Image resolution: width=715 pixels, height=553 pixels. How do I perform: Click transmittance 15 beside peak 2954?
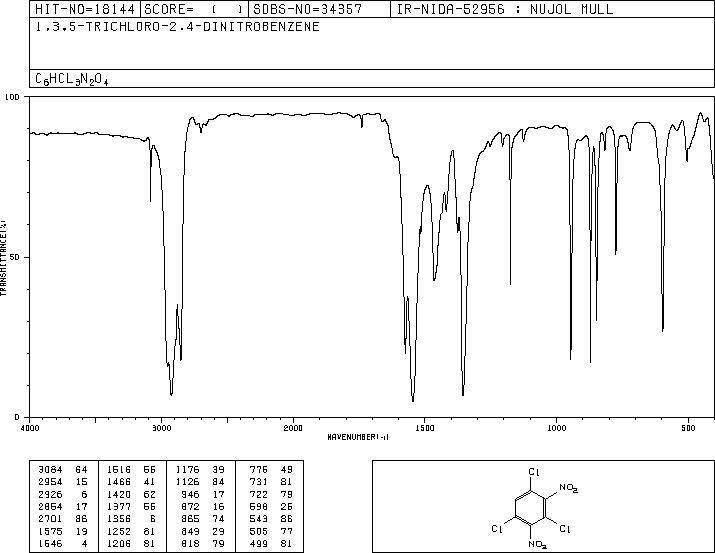pos(81,482)
